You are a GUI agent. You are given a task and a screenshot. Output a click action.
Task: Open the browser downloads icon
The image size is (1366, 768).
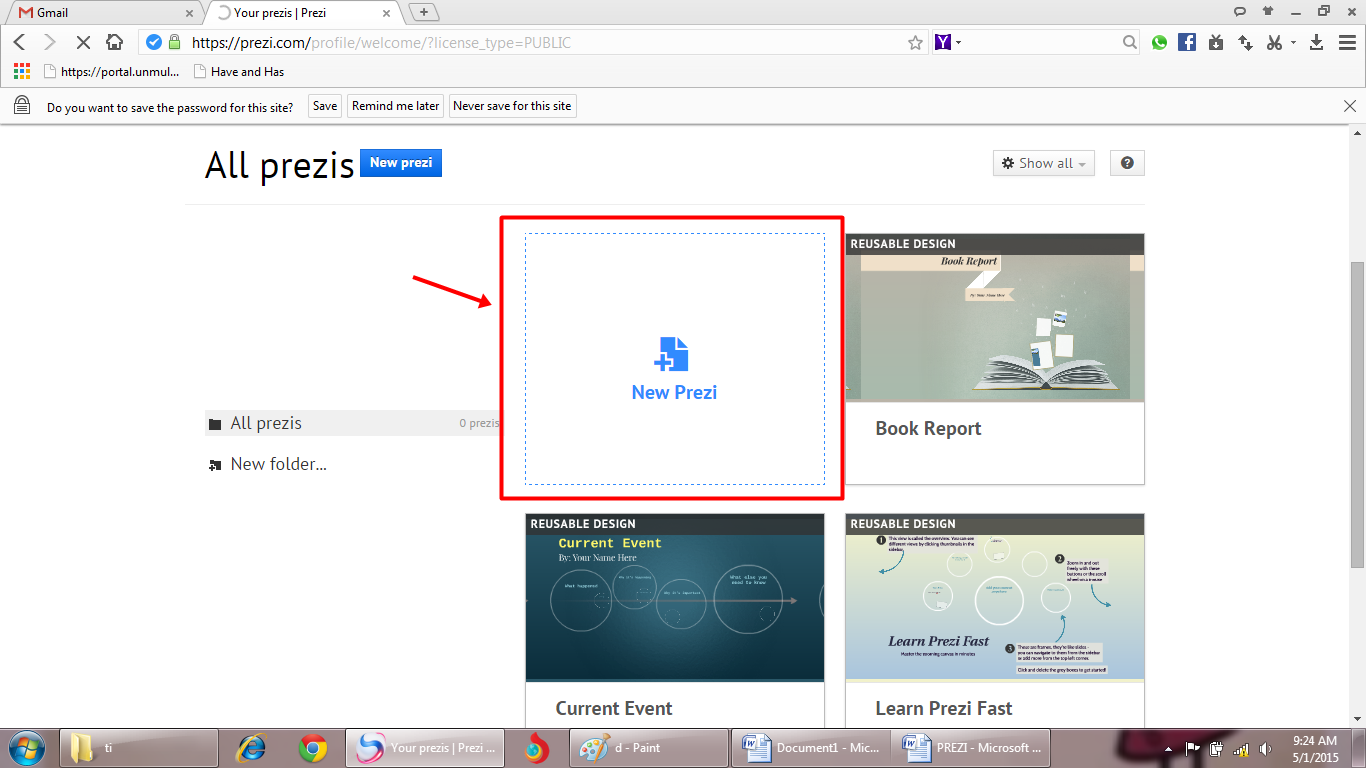(1317, 42)
